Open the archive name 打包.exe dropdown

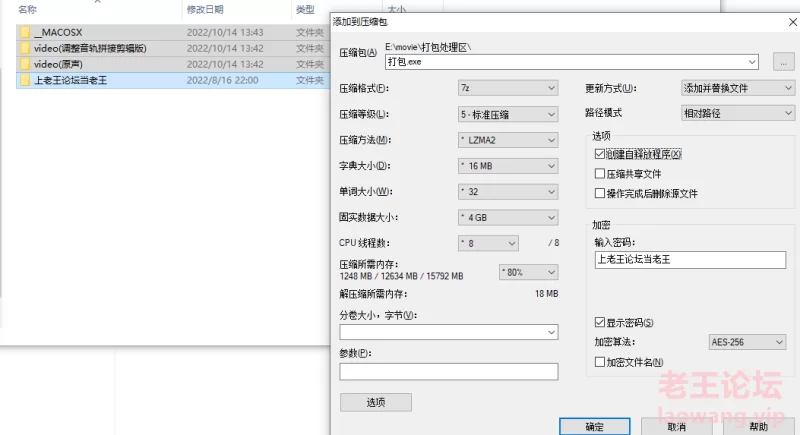point(752,62)
